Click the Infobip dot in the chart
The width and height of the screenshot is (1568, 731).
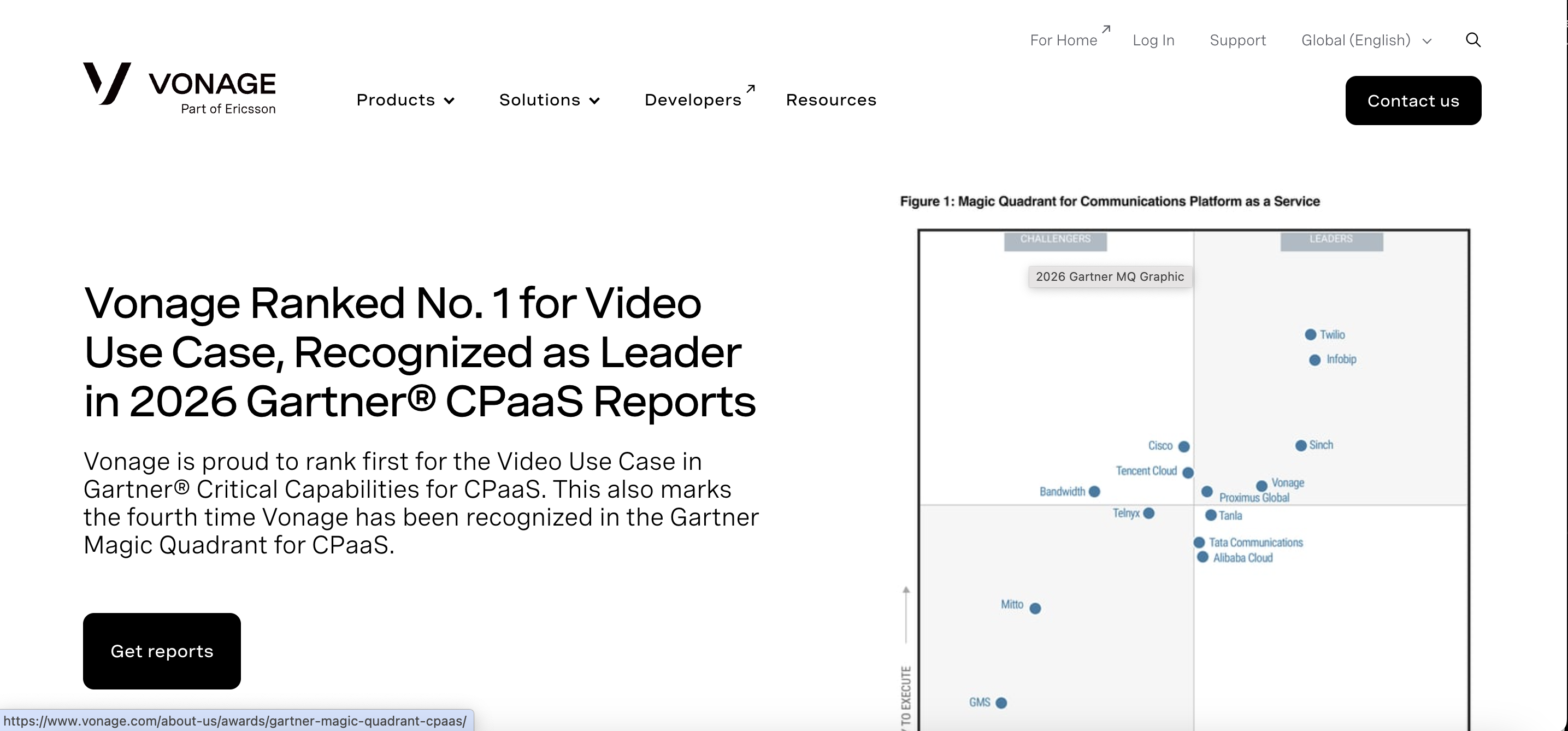click(x=1315, y=361)
